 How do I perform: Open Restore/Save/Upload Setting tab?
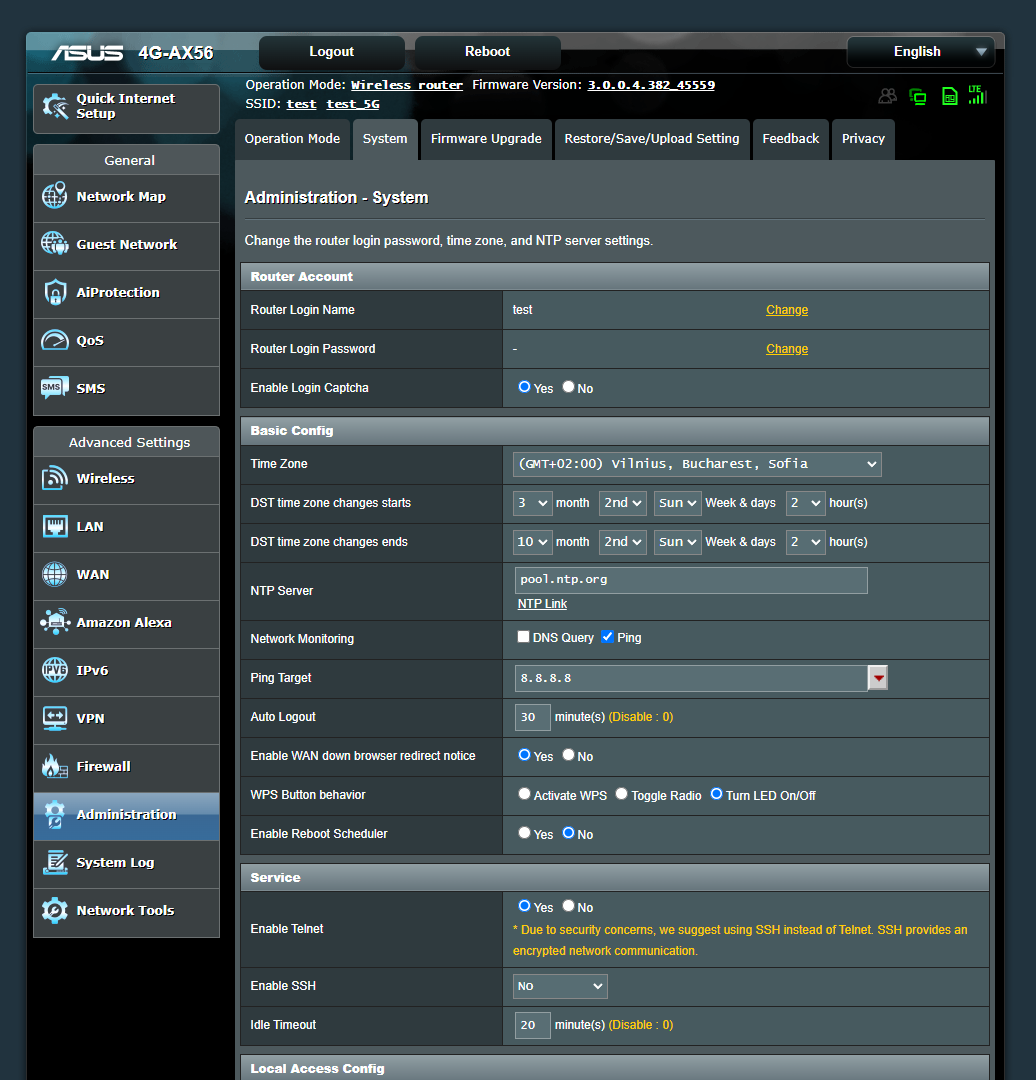[x=652, y=139]
